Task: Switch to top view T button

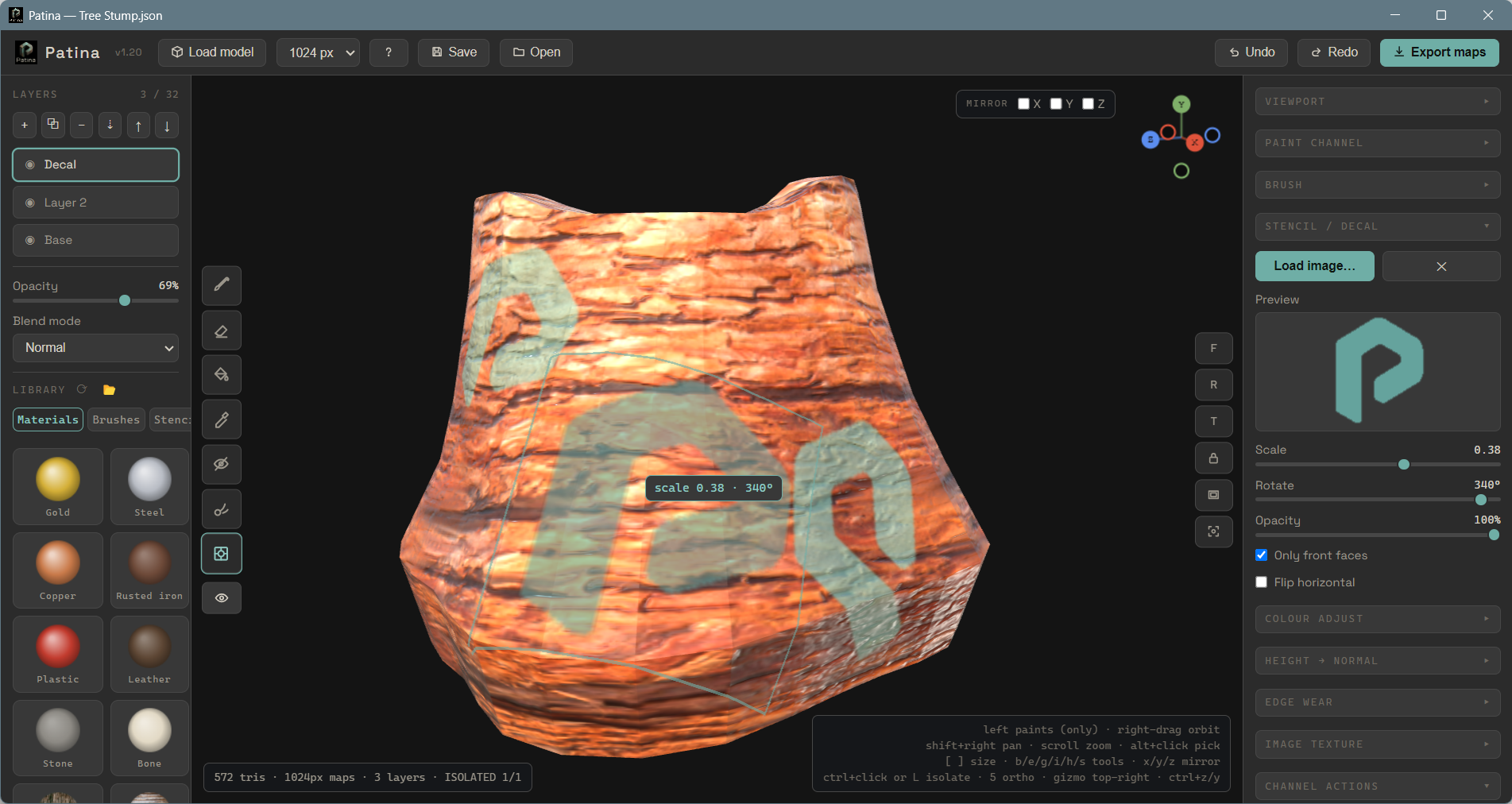Action: click(1213, 421)
